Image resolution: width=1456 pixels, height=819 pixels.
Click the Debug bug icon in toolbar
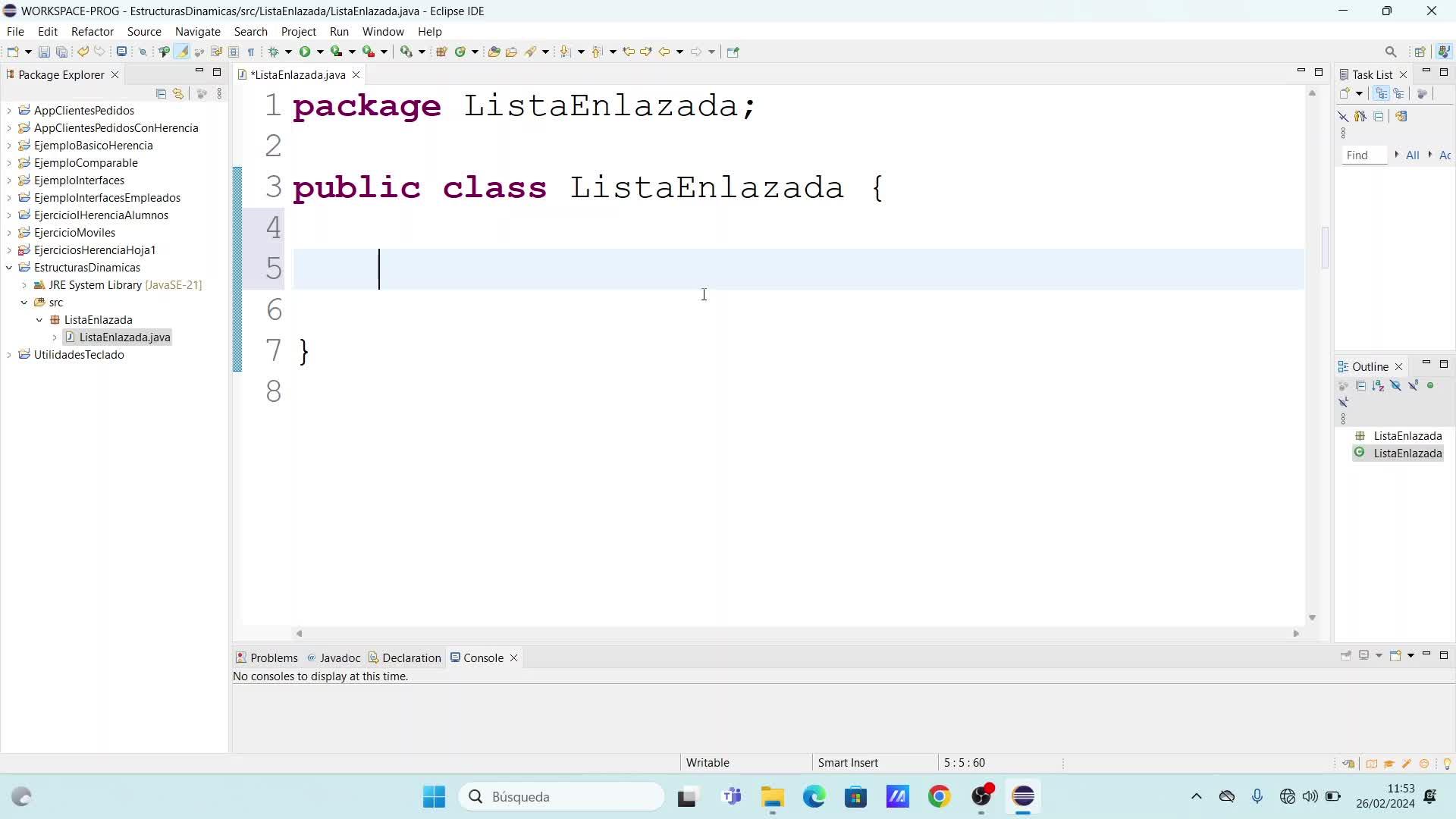[274, 52]
